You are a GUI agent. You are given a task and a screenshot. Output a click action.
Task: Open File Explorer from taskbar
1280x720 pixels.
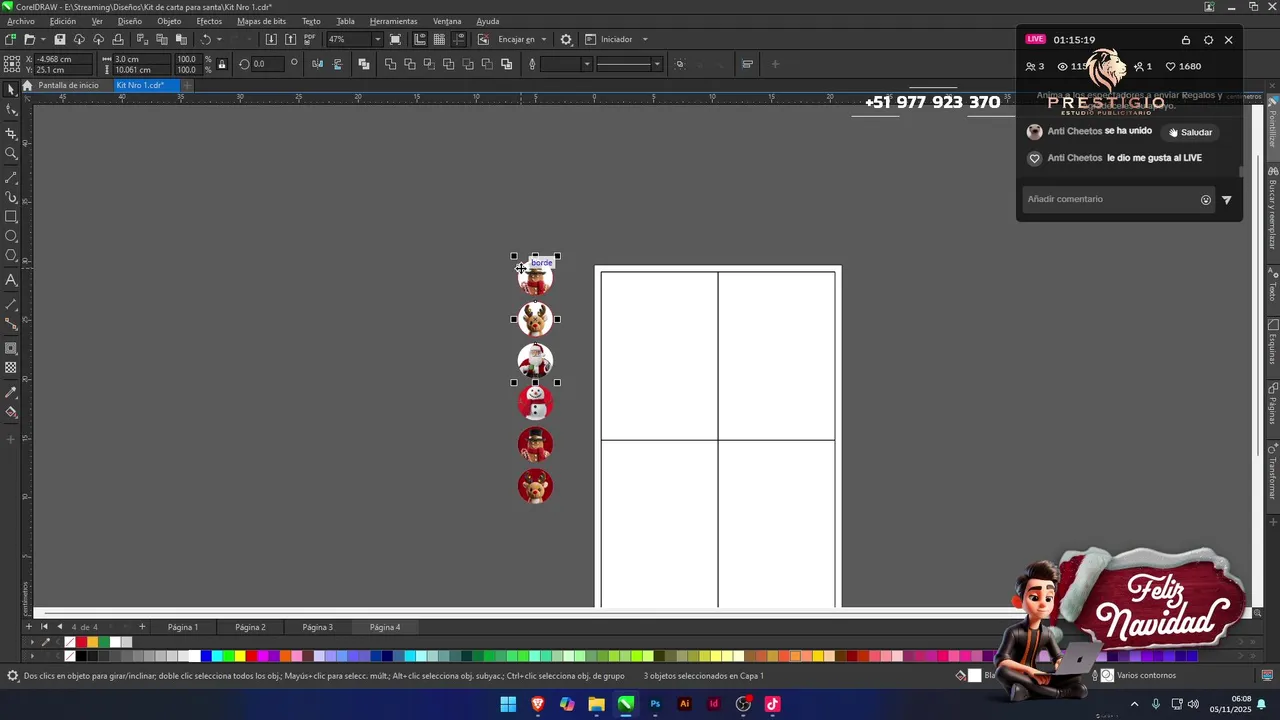(596, 704)
